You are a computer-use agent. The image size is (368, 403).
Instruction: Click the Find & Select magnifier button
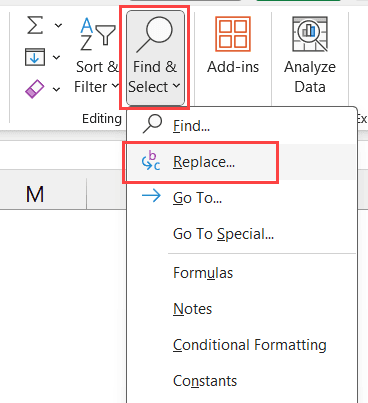pos(155,57)
